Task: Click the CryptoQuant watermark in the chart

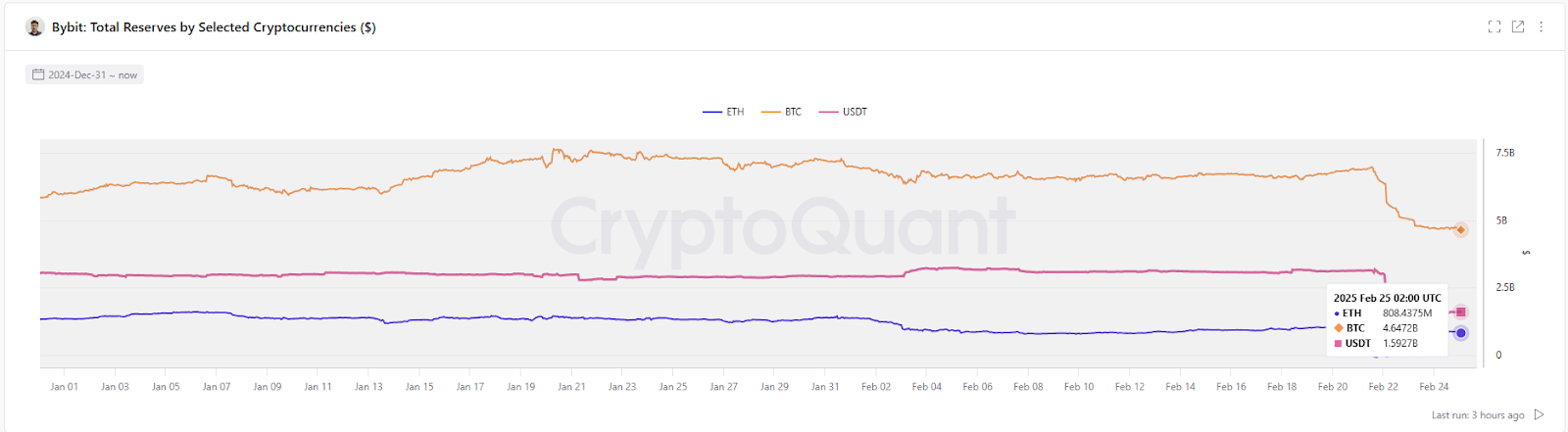Action: click(782, 227)
